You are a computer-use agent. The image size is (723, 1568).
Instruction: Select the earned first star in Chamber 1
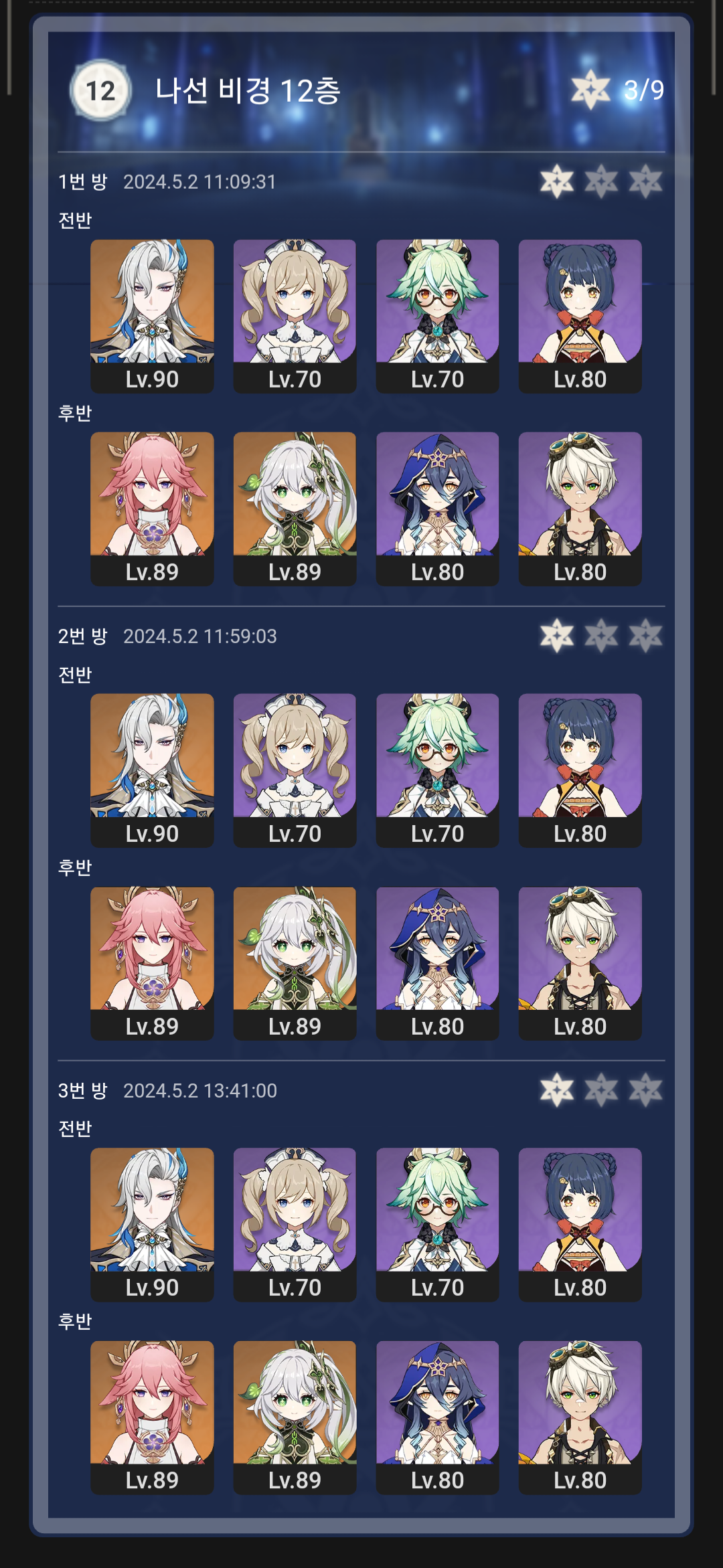(557, 181)
